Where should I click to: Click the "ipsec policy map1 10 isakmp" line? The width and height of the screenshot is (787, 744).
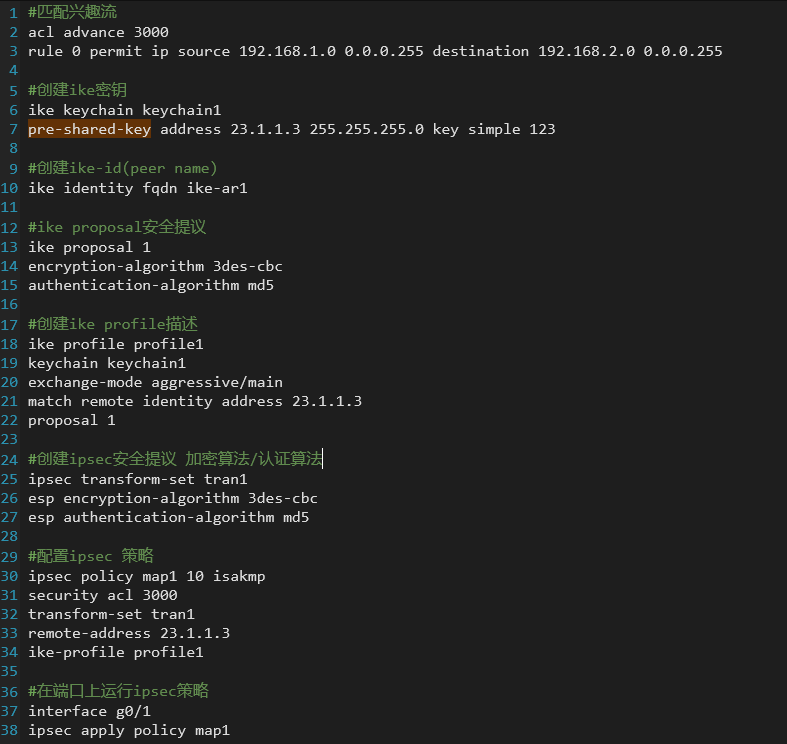(x=146, y=576)
